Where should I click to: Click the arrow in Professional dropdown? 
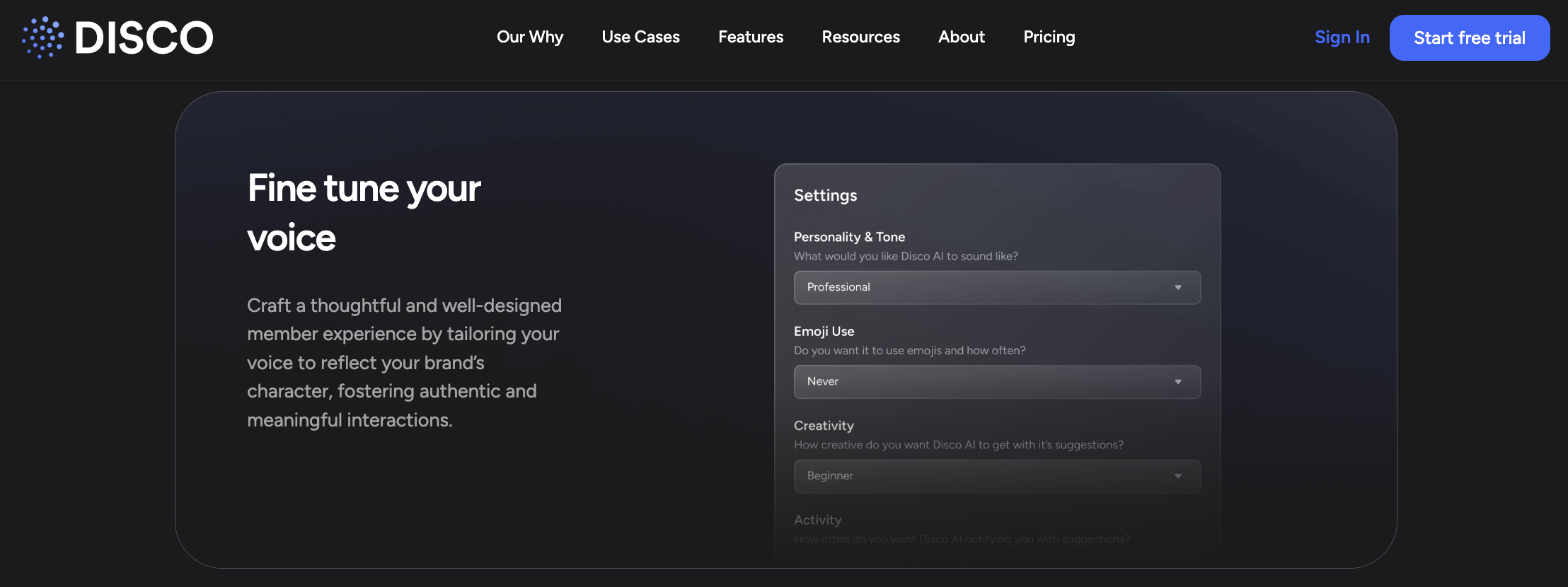[1178, 287]
